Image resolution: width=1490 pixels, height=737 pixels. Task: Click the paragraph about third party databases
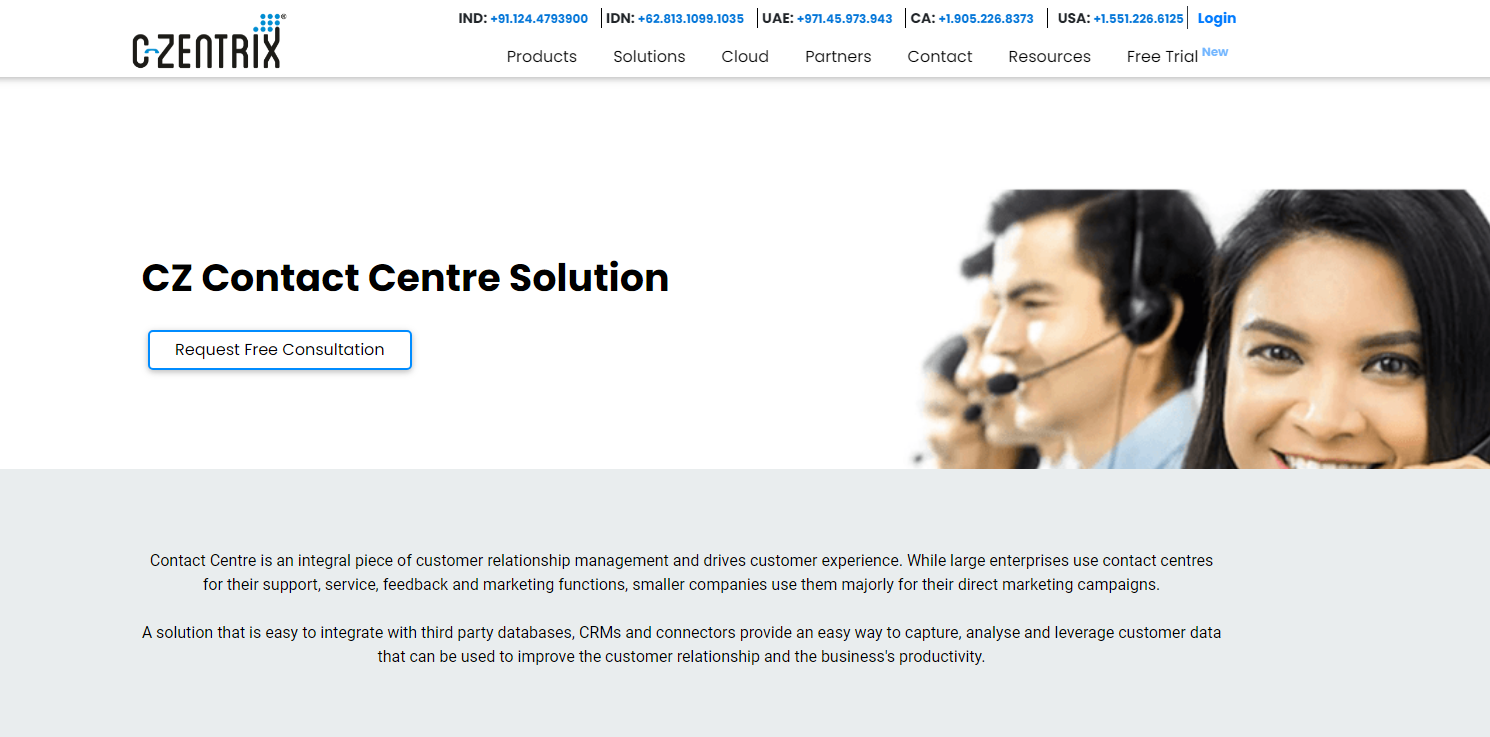click(x=681, y=645)
